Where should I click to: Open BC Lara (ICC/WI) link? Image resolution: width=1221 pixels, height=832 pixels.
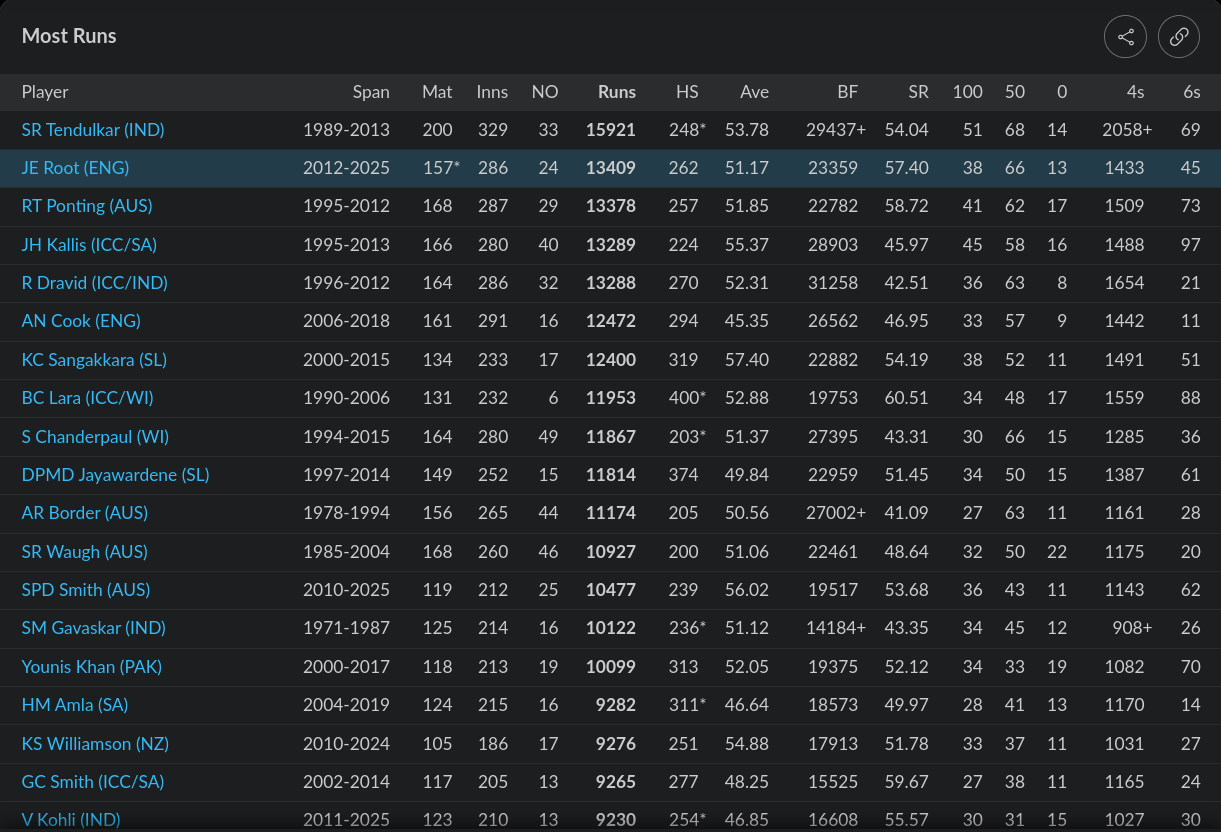tap(88, 398)
